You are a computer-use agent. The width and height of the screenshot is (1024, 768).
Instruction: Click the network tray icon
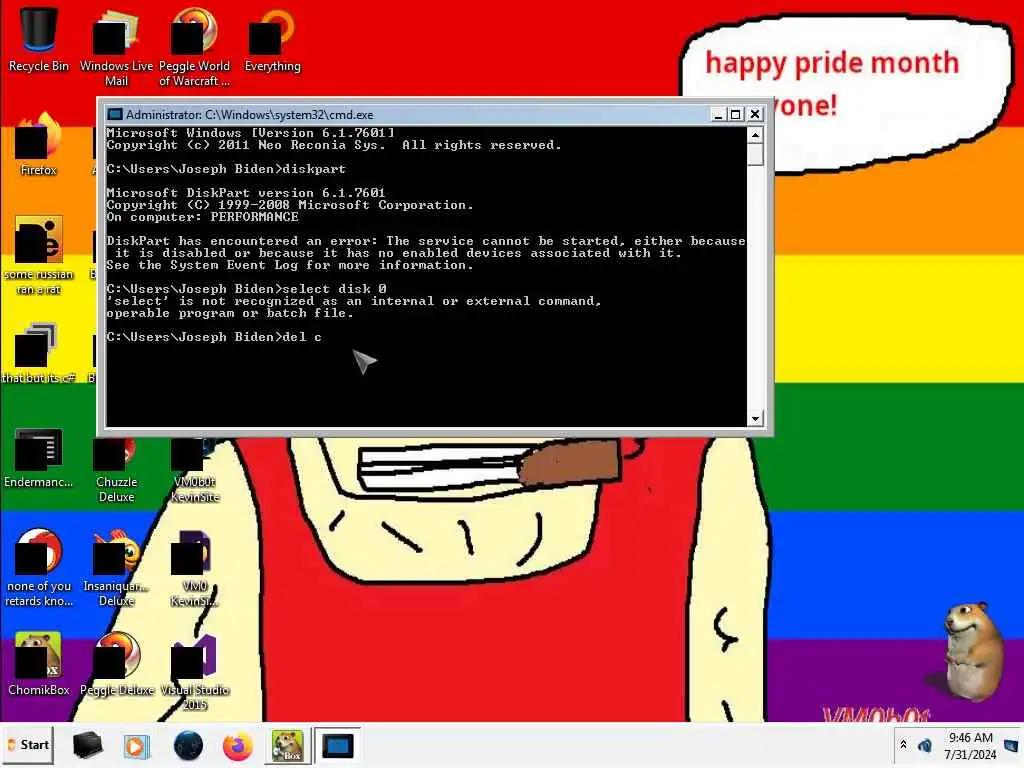pos(925,745)
